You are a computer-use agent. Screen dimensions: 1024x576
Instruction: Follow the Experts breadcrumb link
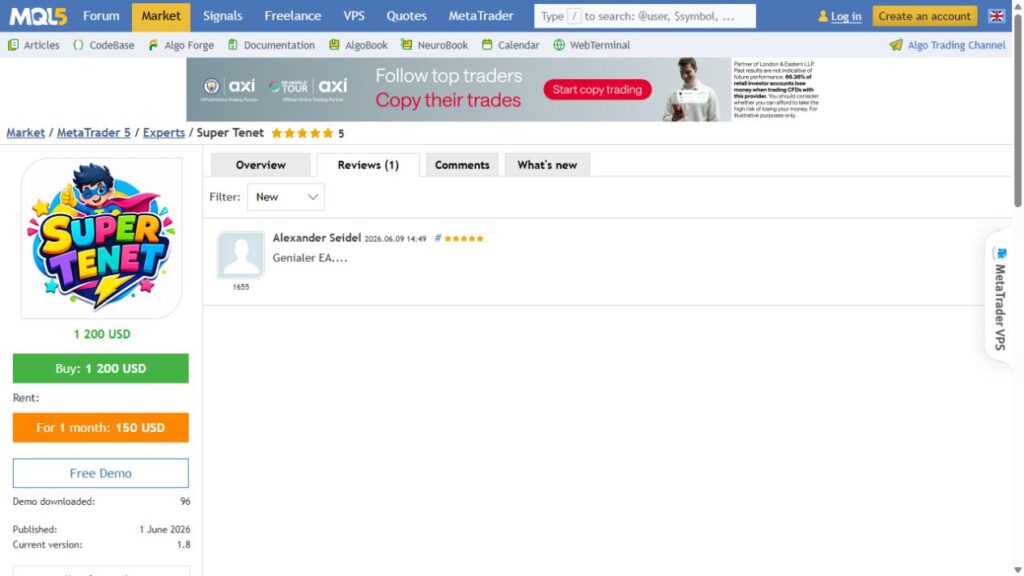(x=164, y=133)
